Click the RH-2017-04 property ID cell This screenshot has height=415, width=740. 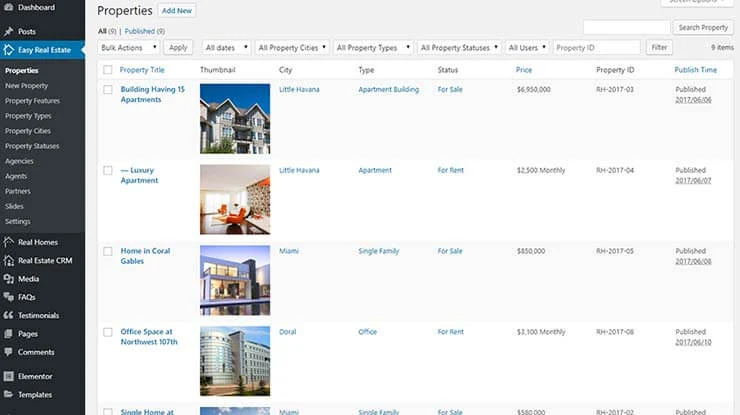(x=615, y=170)
